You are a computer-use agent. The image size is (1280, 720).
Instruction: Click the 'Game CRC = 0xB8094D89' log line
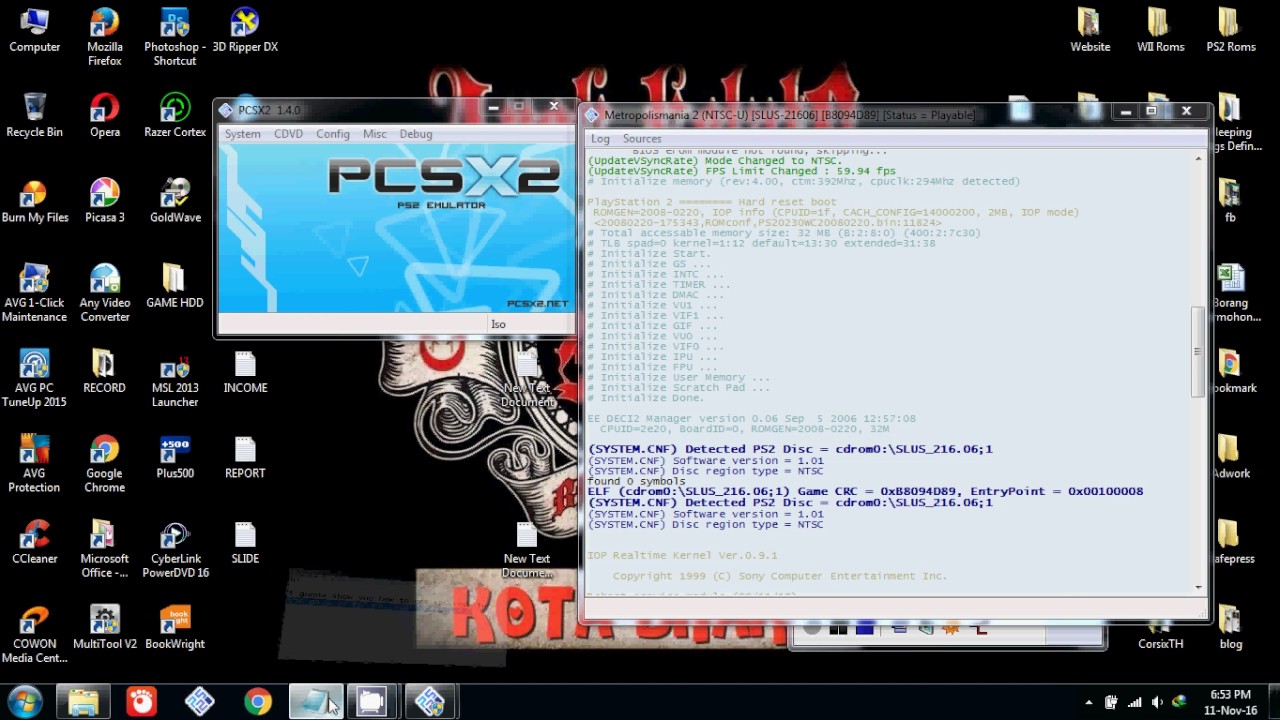(x=865, y=492)
